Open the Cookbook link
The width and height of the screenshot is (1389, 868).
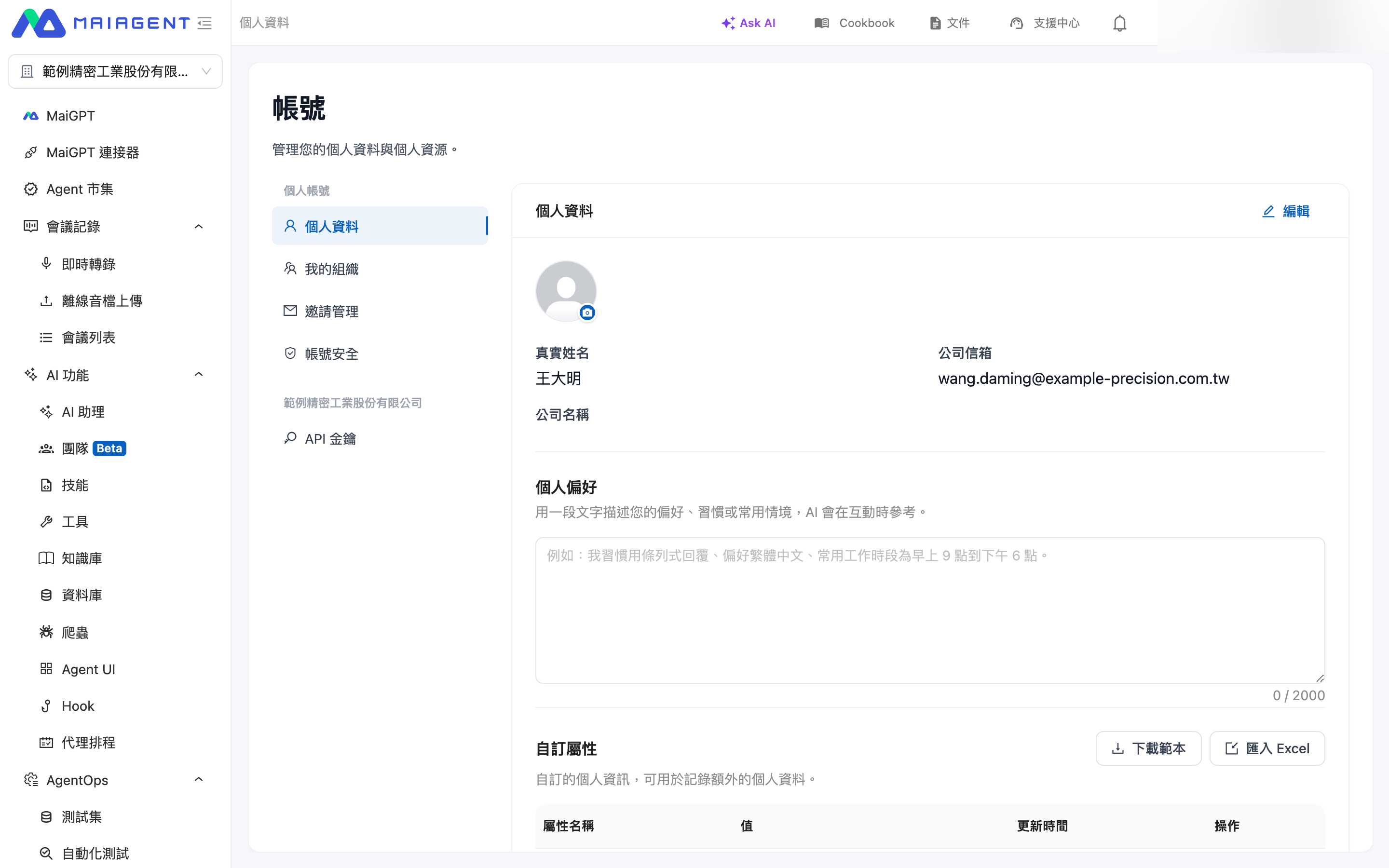[x=854, y=23]
